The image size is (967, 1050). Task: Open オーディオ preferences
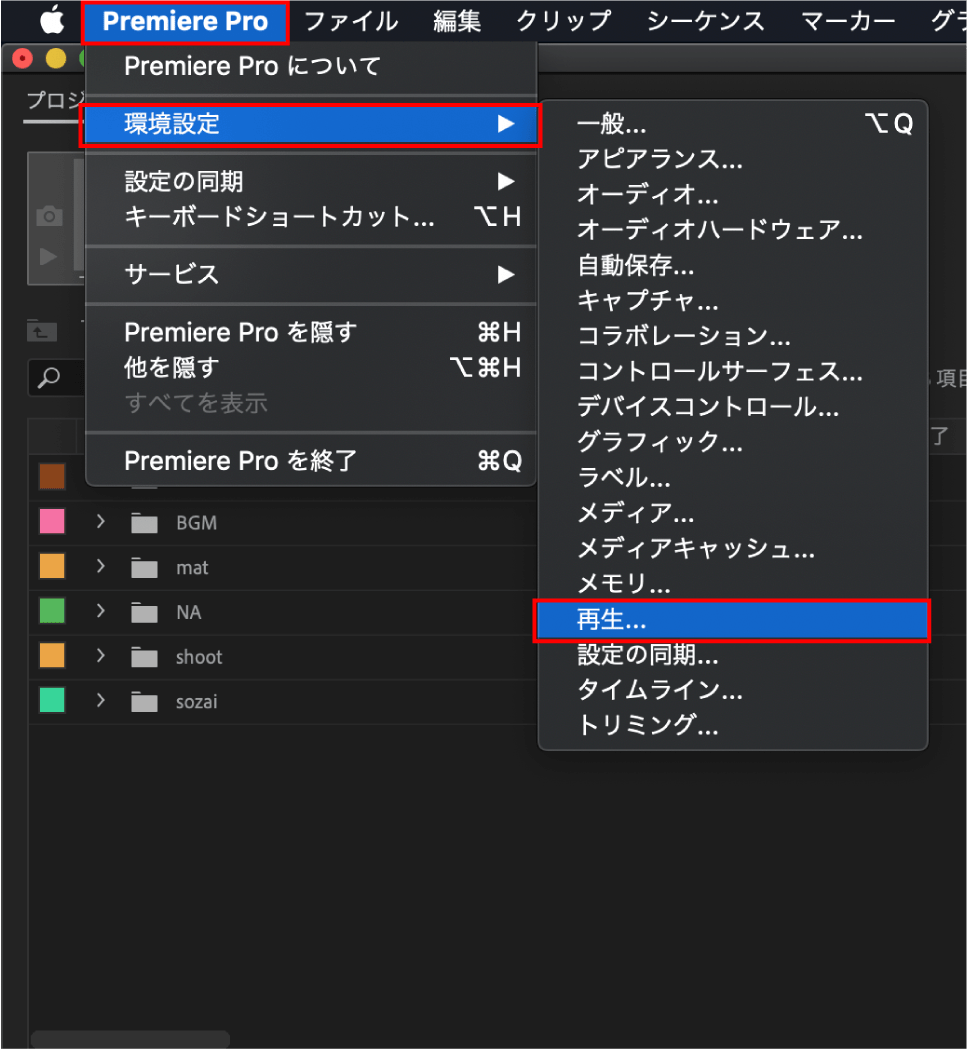tap(733, 195)
